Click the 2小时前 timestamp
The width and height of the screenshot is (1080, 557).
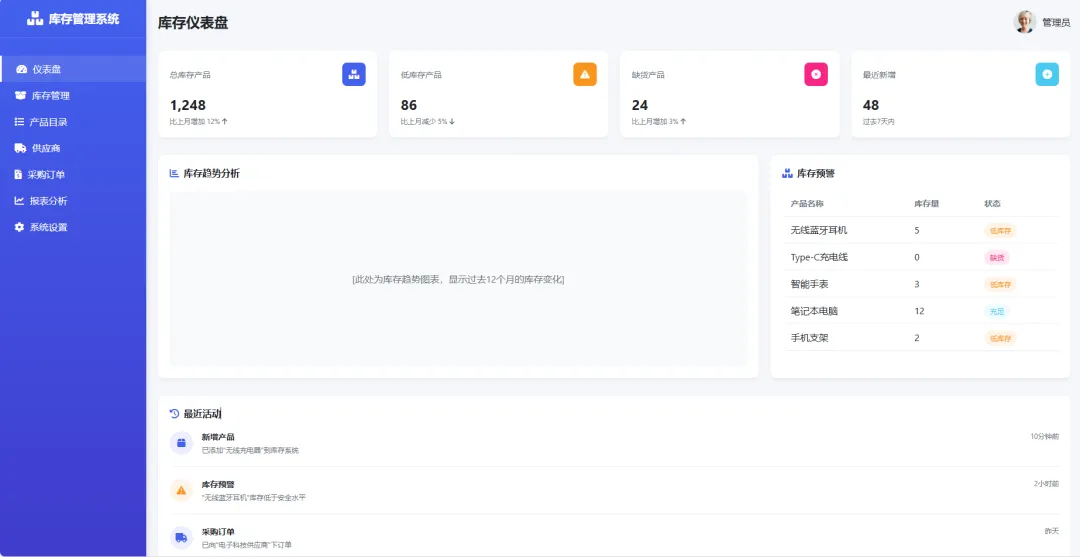[x=1046, y=484]
